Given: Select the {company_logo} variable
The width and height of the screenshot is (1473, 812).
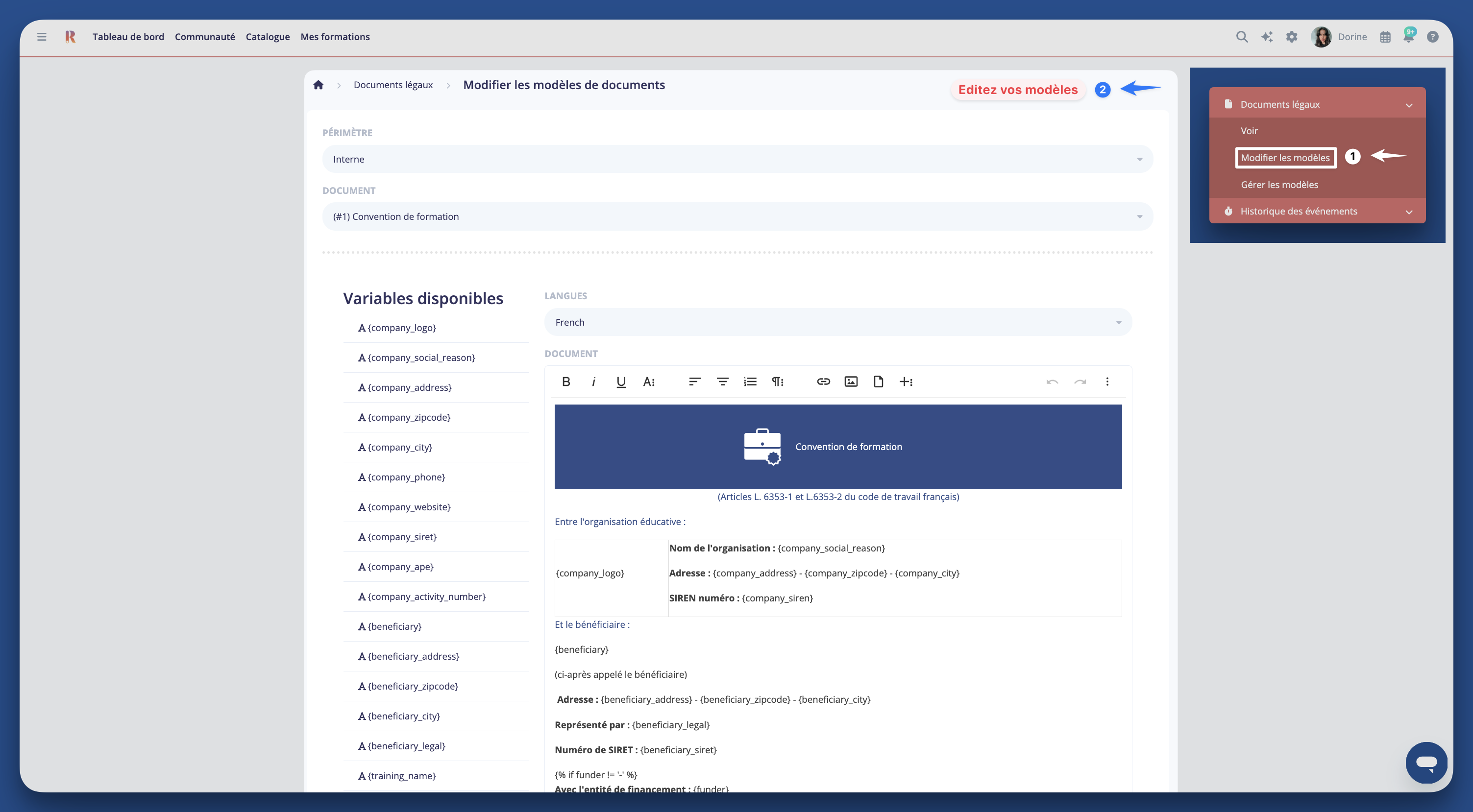Looking at the screenshot, I should pyautogui.click(x=401, y=328).
